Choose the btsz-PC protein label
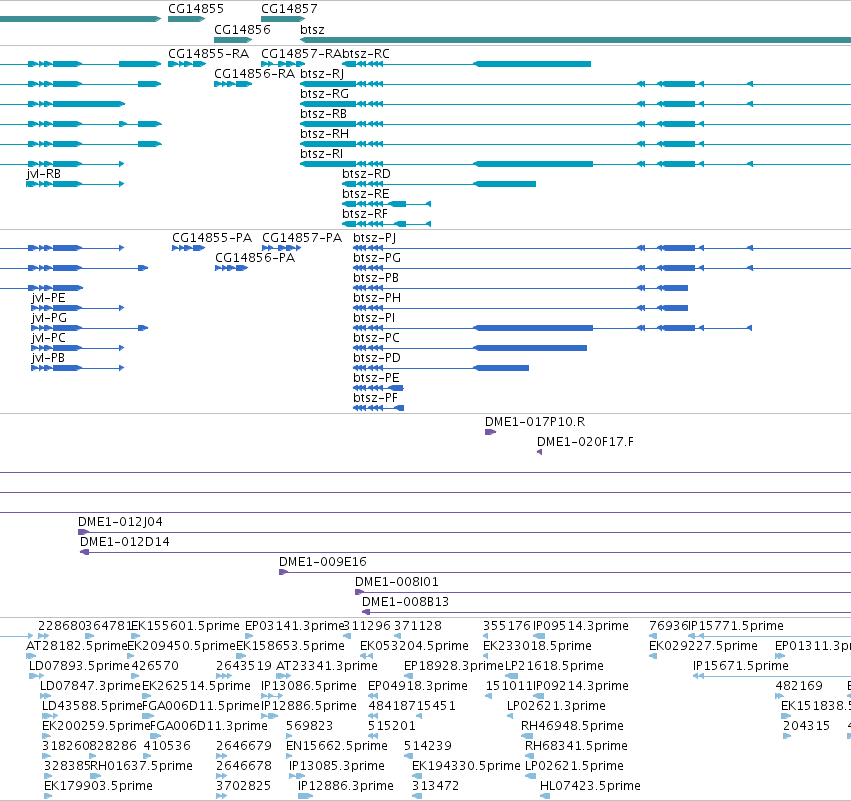851x801 pixels. 377,339
